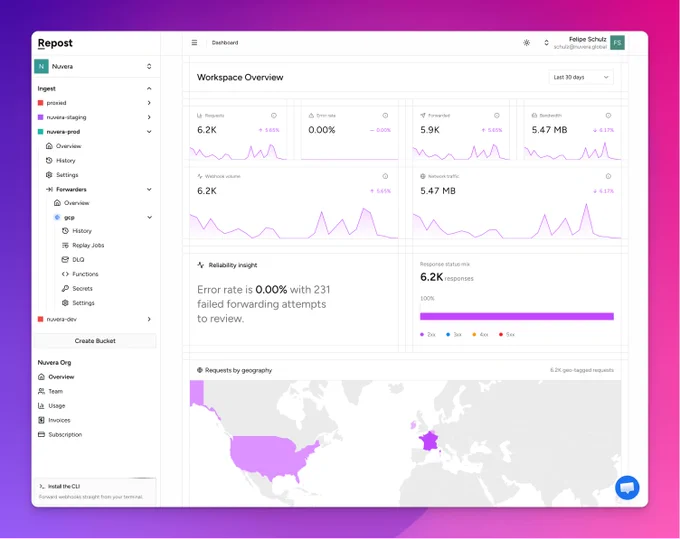The height and width of the screenshot is (539, 680).
Task: Click the 4xx orange legend dot
Action: [474, 334]
